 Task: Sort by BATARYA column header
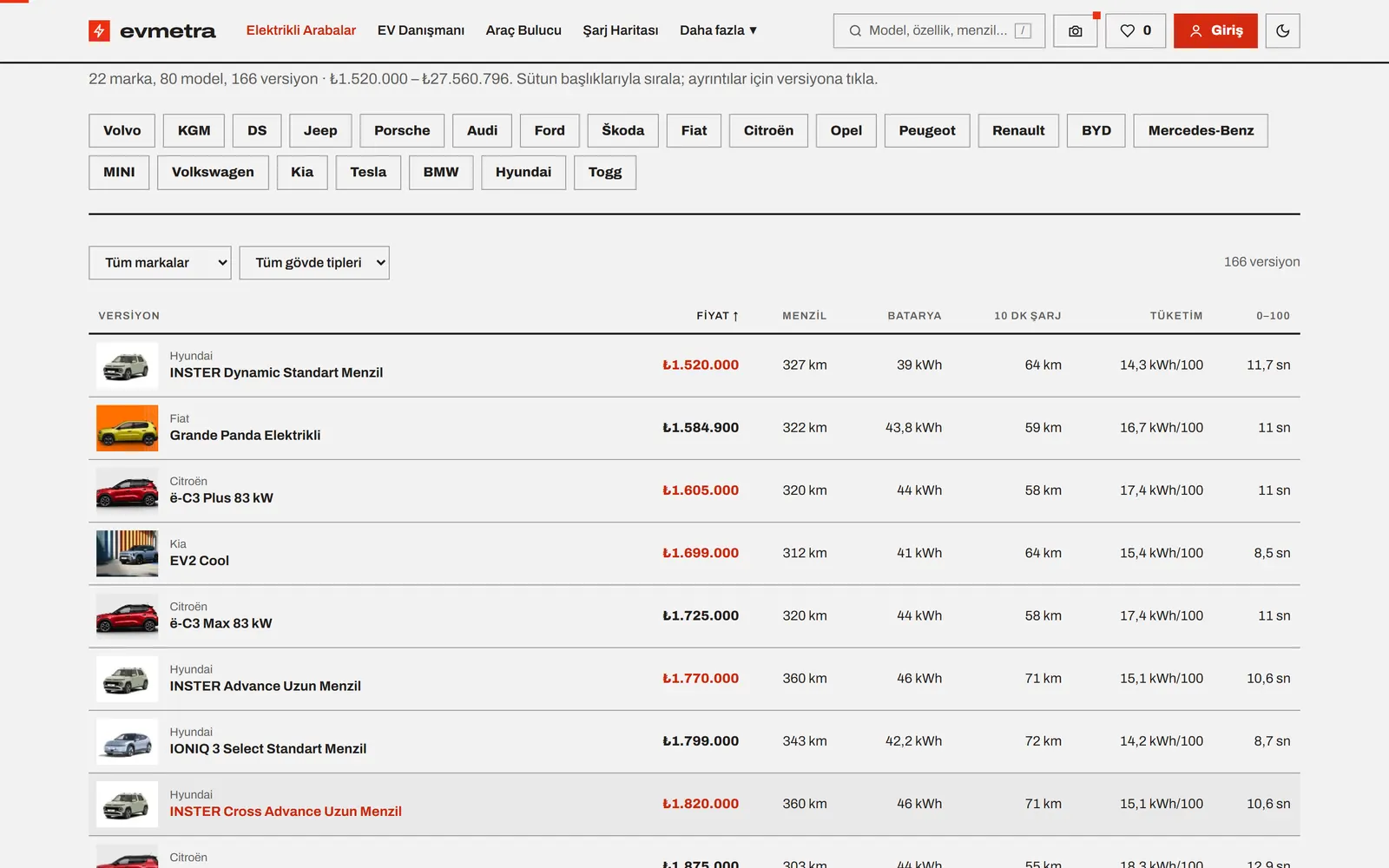914,316
